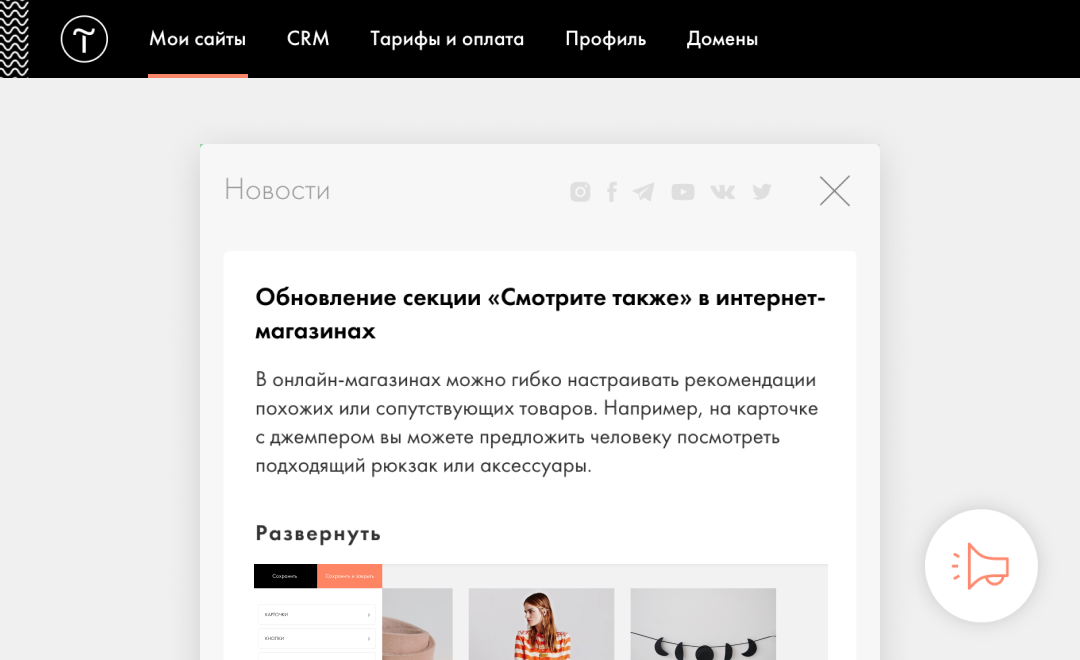Select the thumbnail of woman in striped sweater
The height and width of the screenshot is (660, 1080).
pyautogui.click(x=541, y=623)
